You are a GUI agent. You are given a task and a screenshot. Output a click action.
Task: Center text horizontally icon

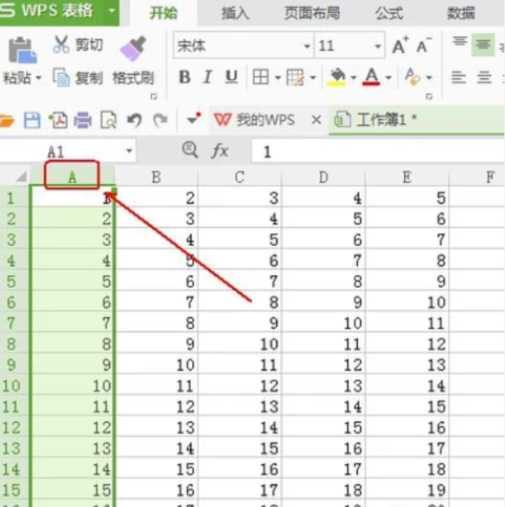pyautogui.click(x=484, y=78)
